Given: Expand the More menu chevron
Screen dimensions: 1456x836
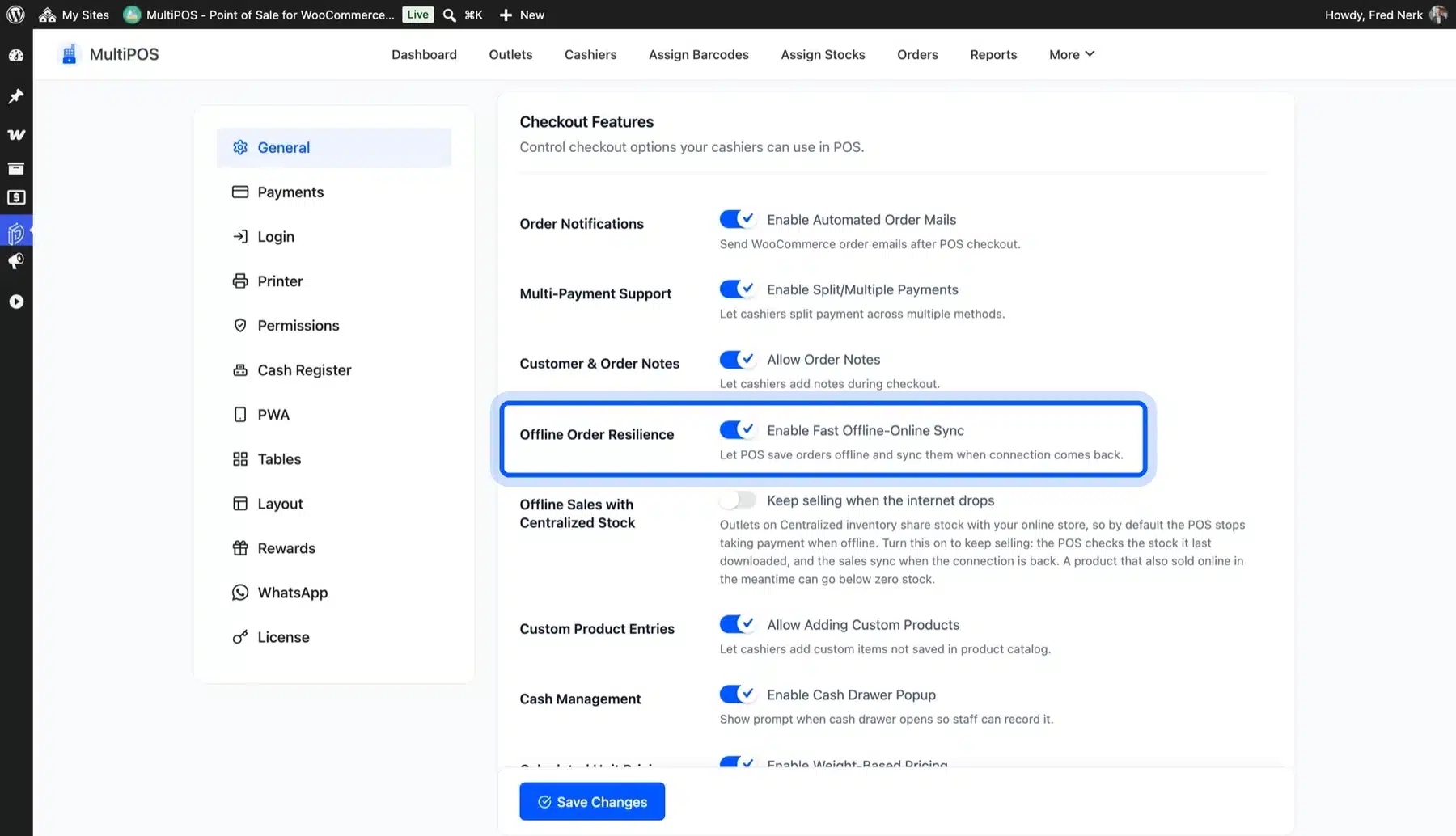Looking at the screenshot, I should pyautogui.click(x=1090, y=53).
